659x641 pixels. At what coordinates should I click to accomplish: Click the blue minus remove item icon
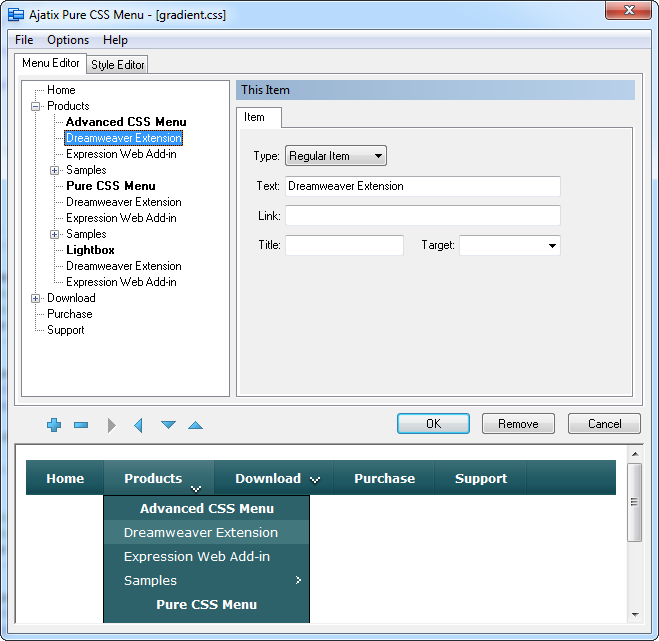tap(81, 425)
